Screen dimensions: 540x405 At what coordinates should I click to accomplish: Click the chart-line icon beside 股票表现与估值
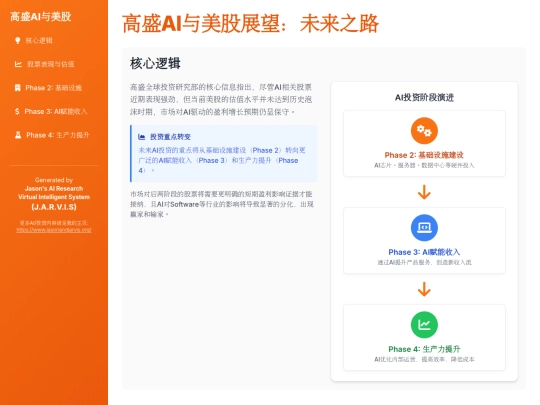[18, 64]
